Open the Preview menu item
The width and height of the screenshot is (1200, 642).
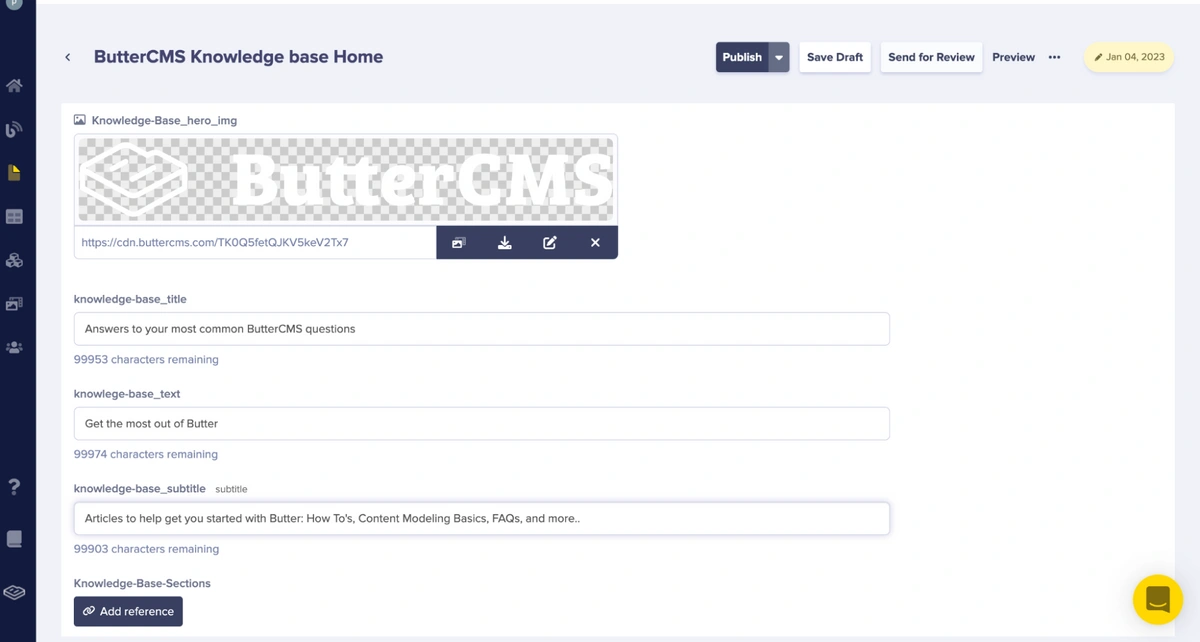click(1013, 57)
